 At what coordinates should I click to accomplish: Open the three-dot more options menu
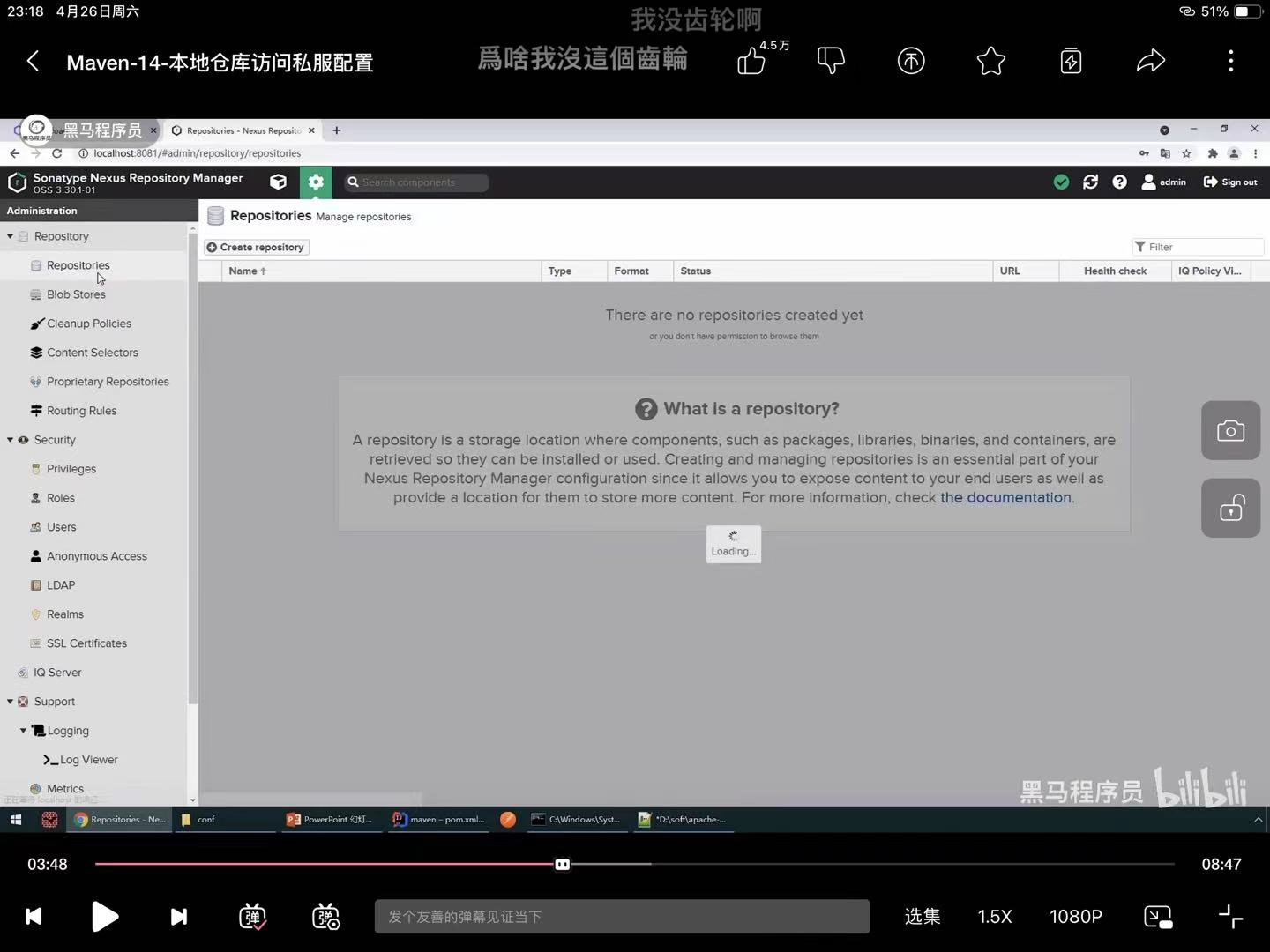click(x=1231, y=60)
